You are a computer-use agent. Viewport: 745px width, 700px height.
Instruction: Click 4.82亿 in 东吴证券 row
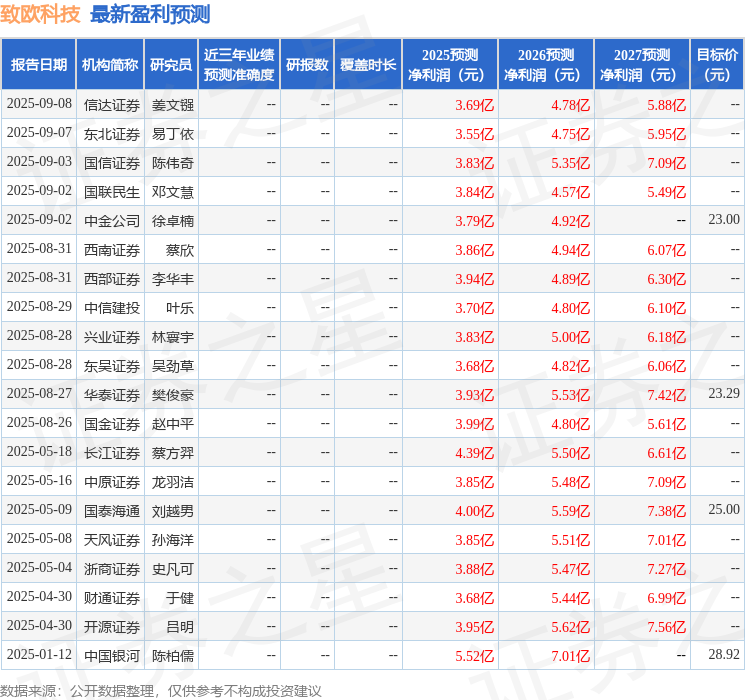[571, 366]
